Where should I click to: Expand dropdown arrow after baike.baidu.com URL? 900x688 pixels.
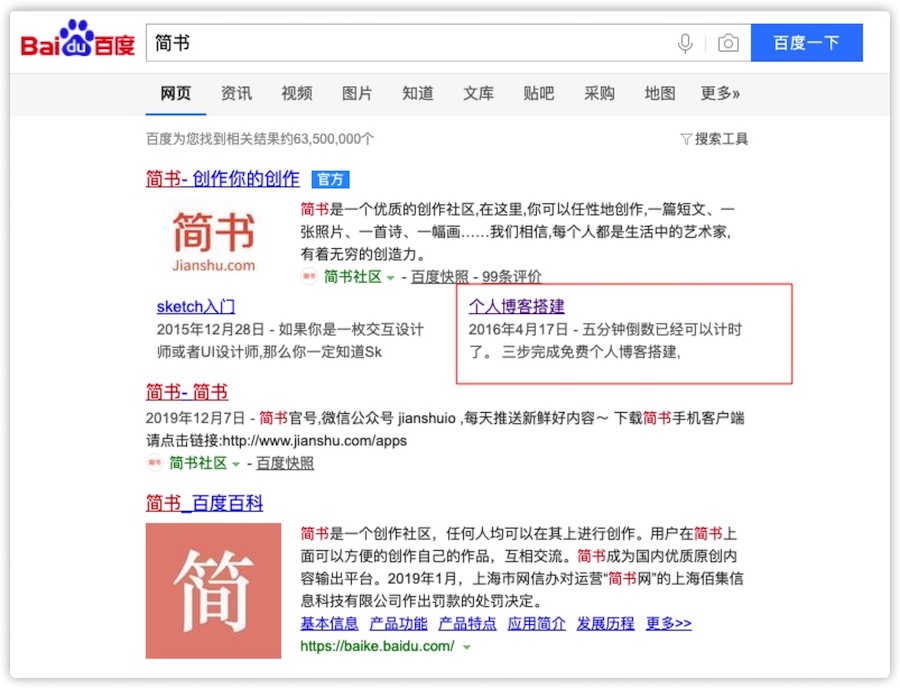coord(467,647)
